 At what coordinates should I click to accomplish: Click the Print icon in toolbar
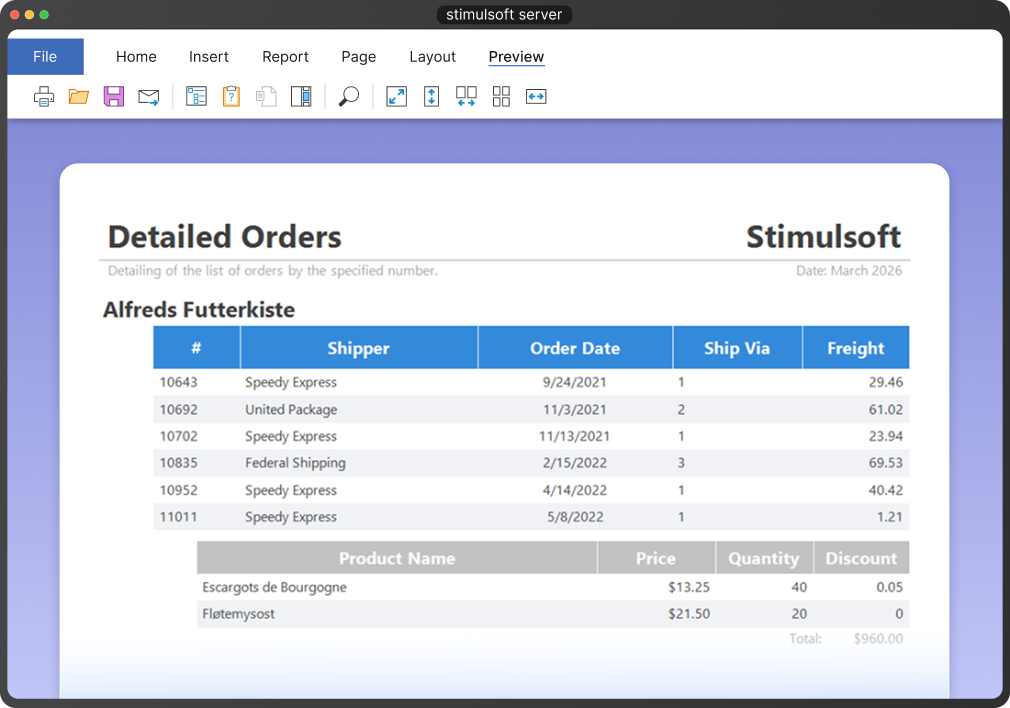44,97
